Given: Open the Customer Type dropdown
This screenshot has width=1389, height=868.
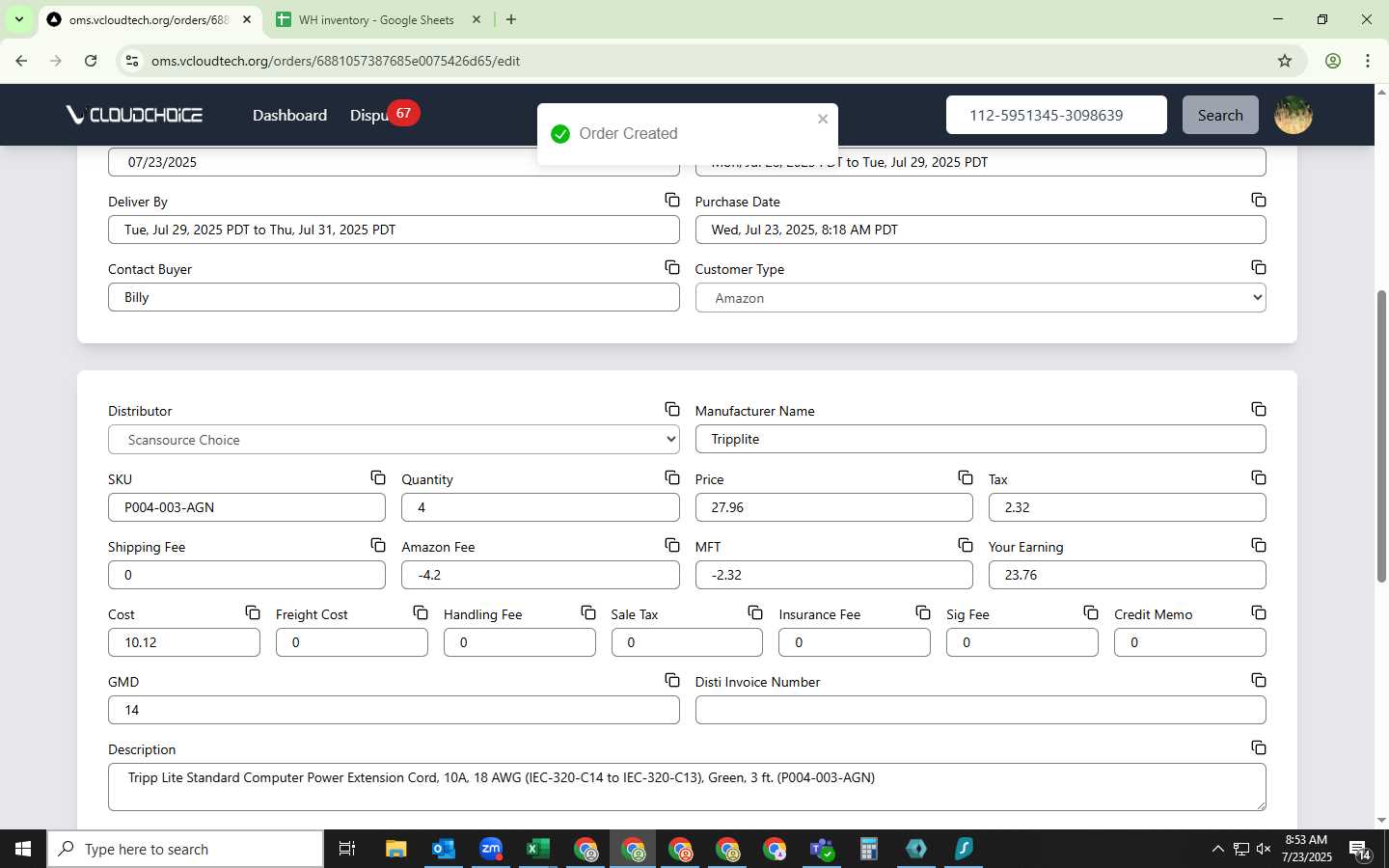Looking at the screenshot, I should (980, 298).
